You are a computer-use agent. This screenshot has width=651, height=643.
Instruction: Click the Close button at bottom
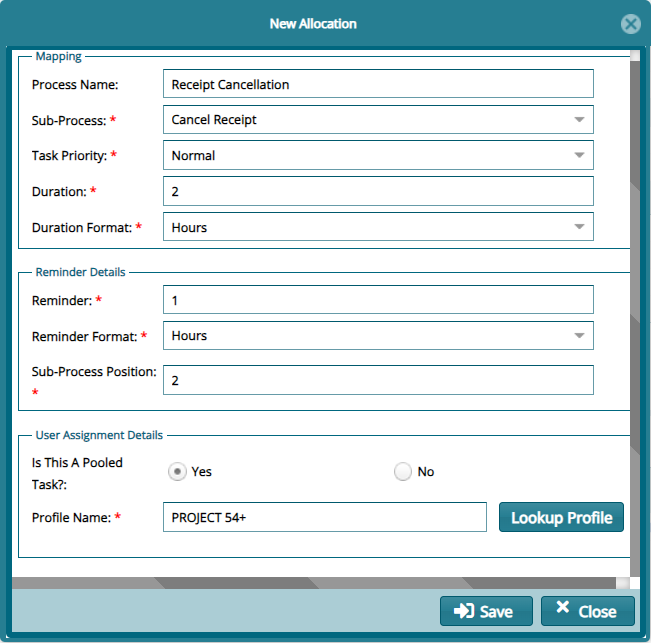(587, 611)
